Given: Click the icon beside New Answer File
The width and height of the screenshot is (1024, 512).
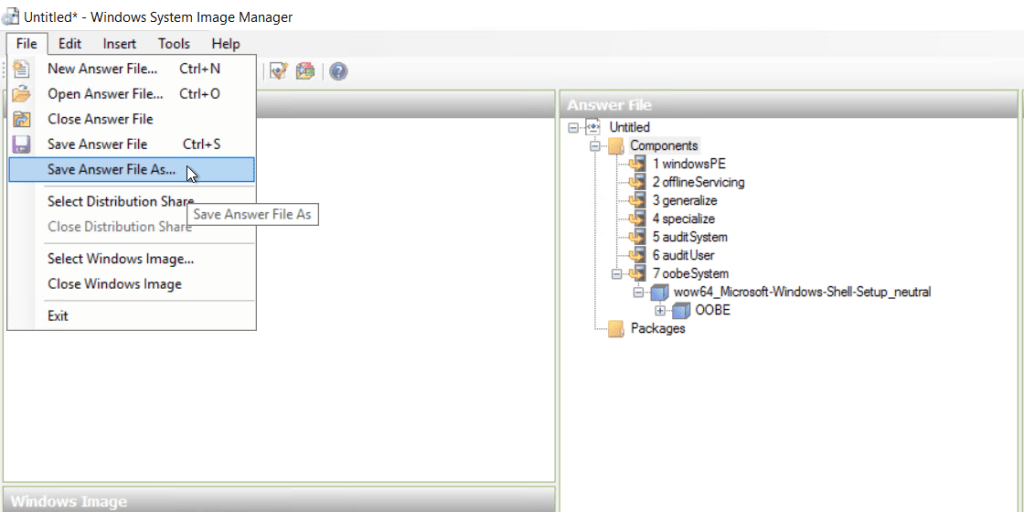Looking at the screenshot, I should tap(22, 69).
